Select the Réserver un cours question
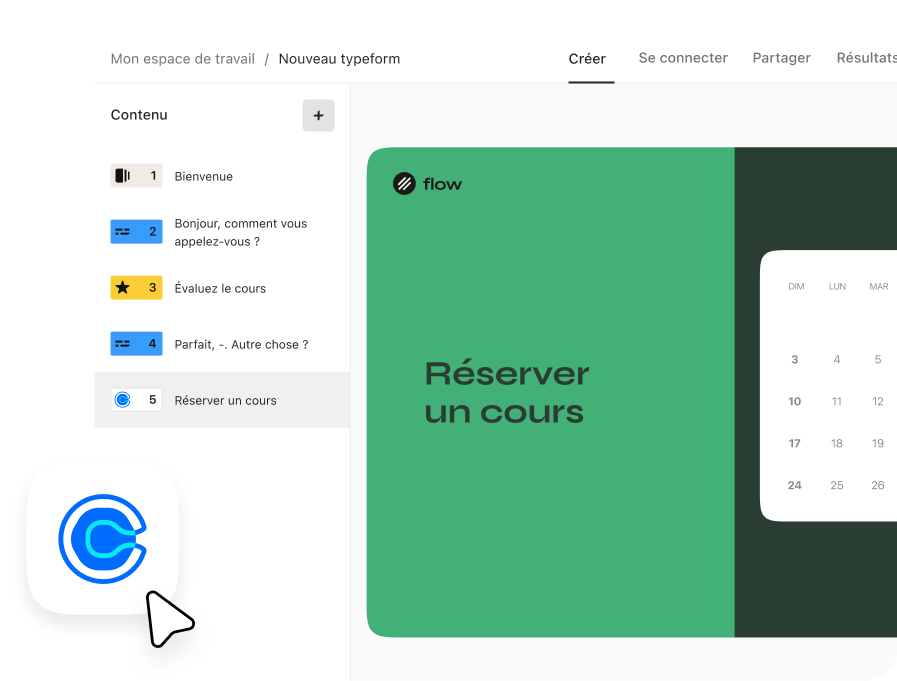897x681 pixels. (x=225, y=401)
